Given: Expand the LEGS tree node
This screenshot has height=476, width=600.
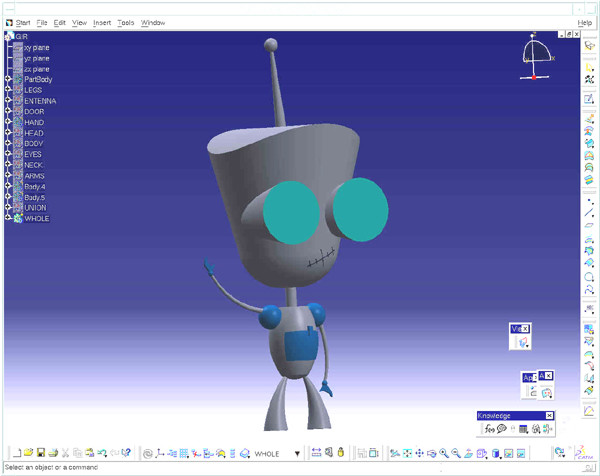Looking at the screenshot, I should click(x=8, y=89).
